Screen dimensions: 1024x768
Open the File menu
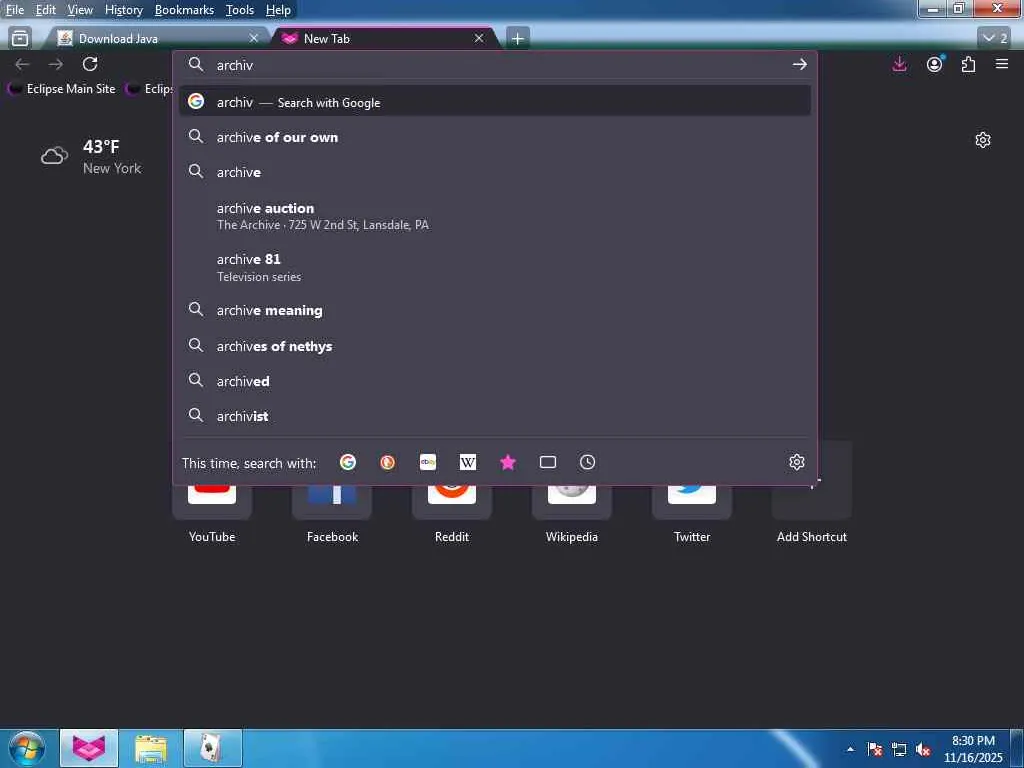14,10
